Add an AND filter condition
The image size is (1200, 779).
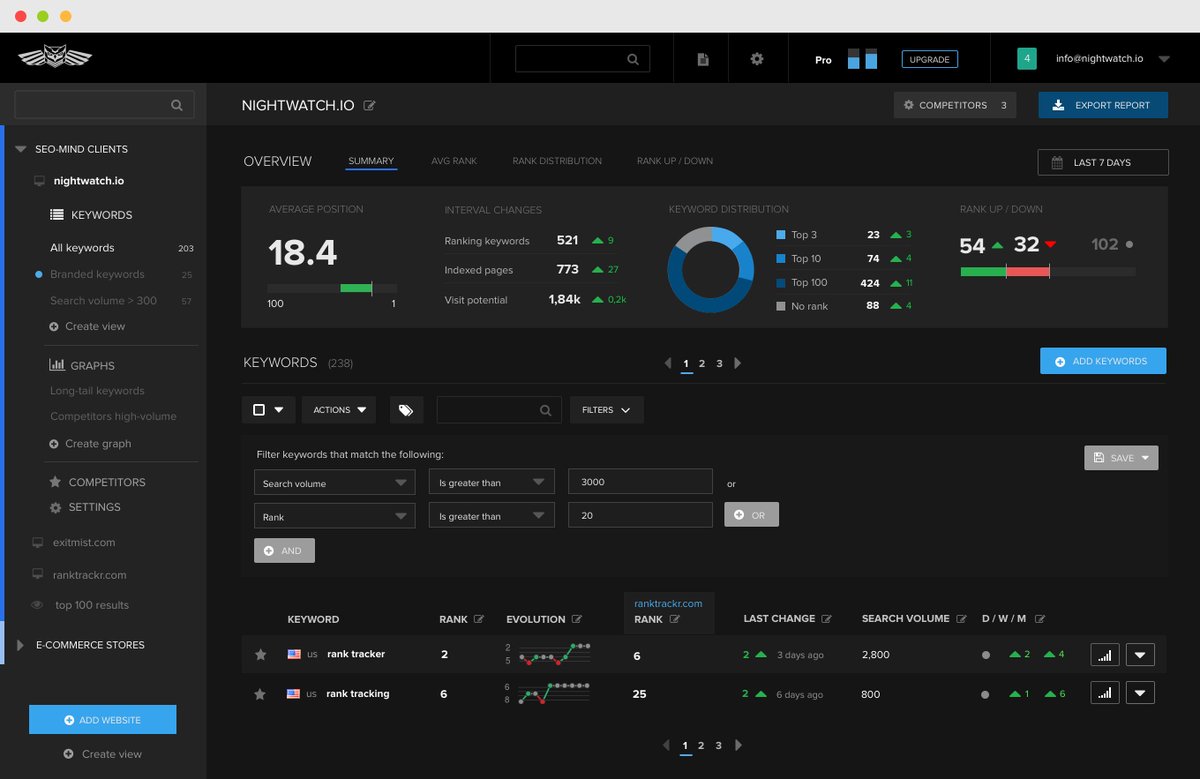point(284,550)
